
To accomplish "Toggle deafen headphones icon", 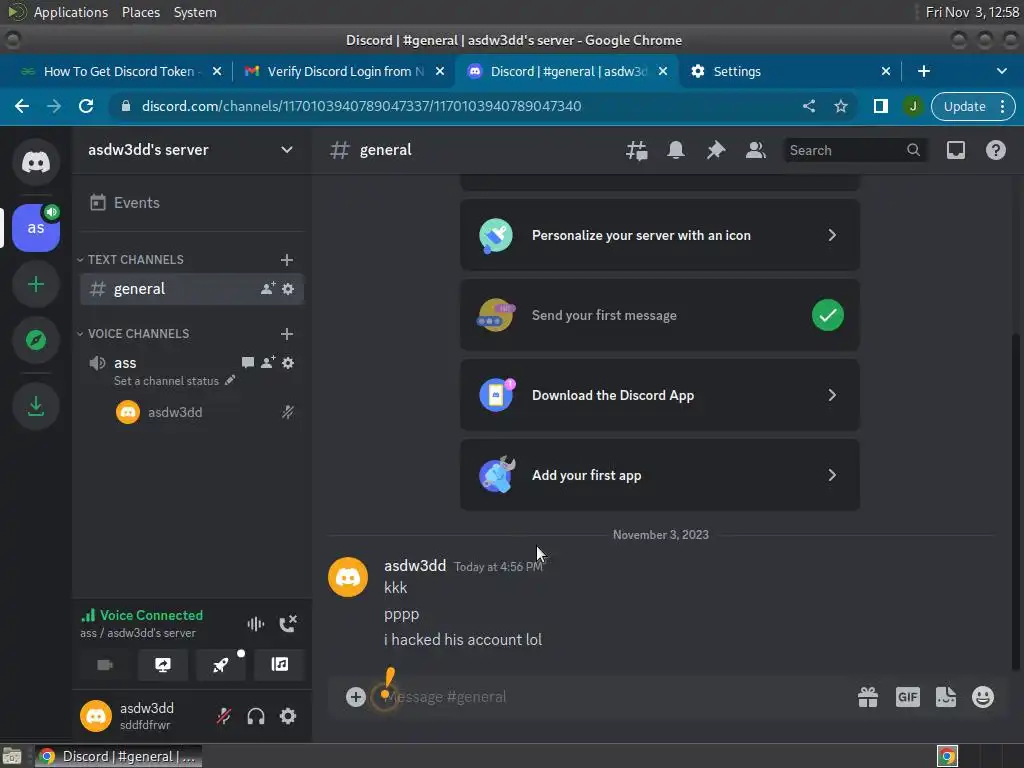I will coord(256,716).
